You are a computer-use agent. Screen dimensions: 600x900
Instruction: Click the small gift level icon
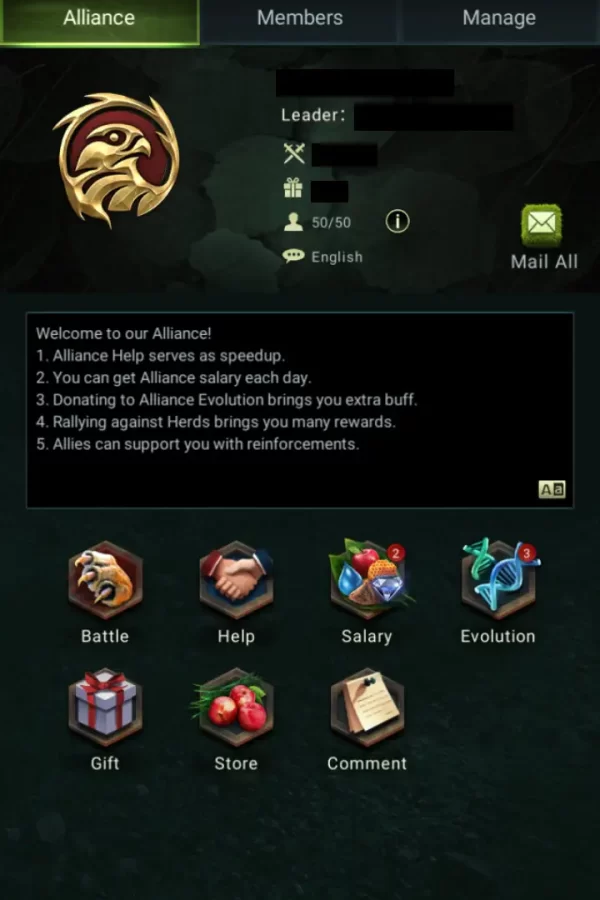pos(293,188)
